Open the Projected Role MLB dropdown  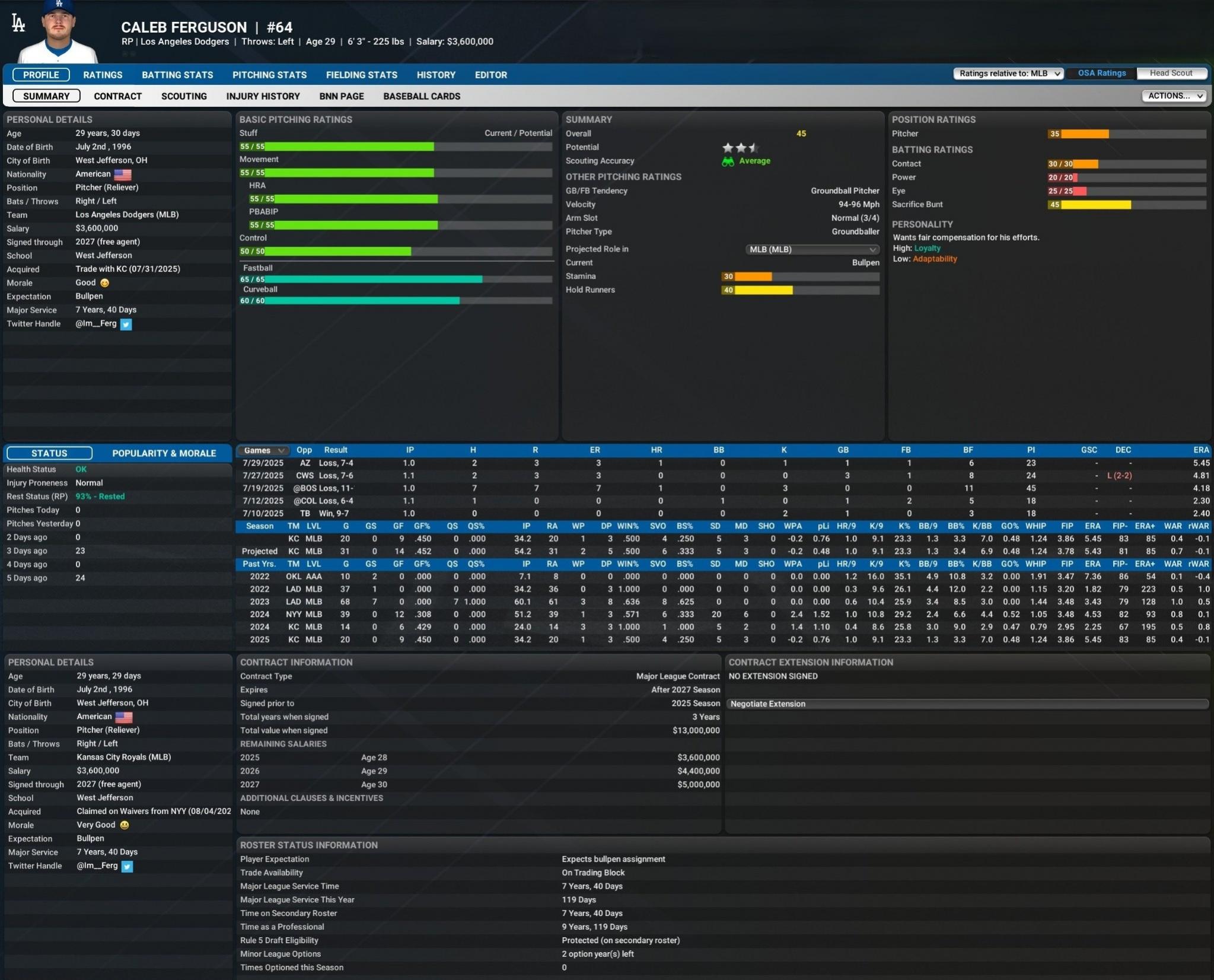click(x=812, y=250)
